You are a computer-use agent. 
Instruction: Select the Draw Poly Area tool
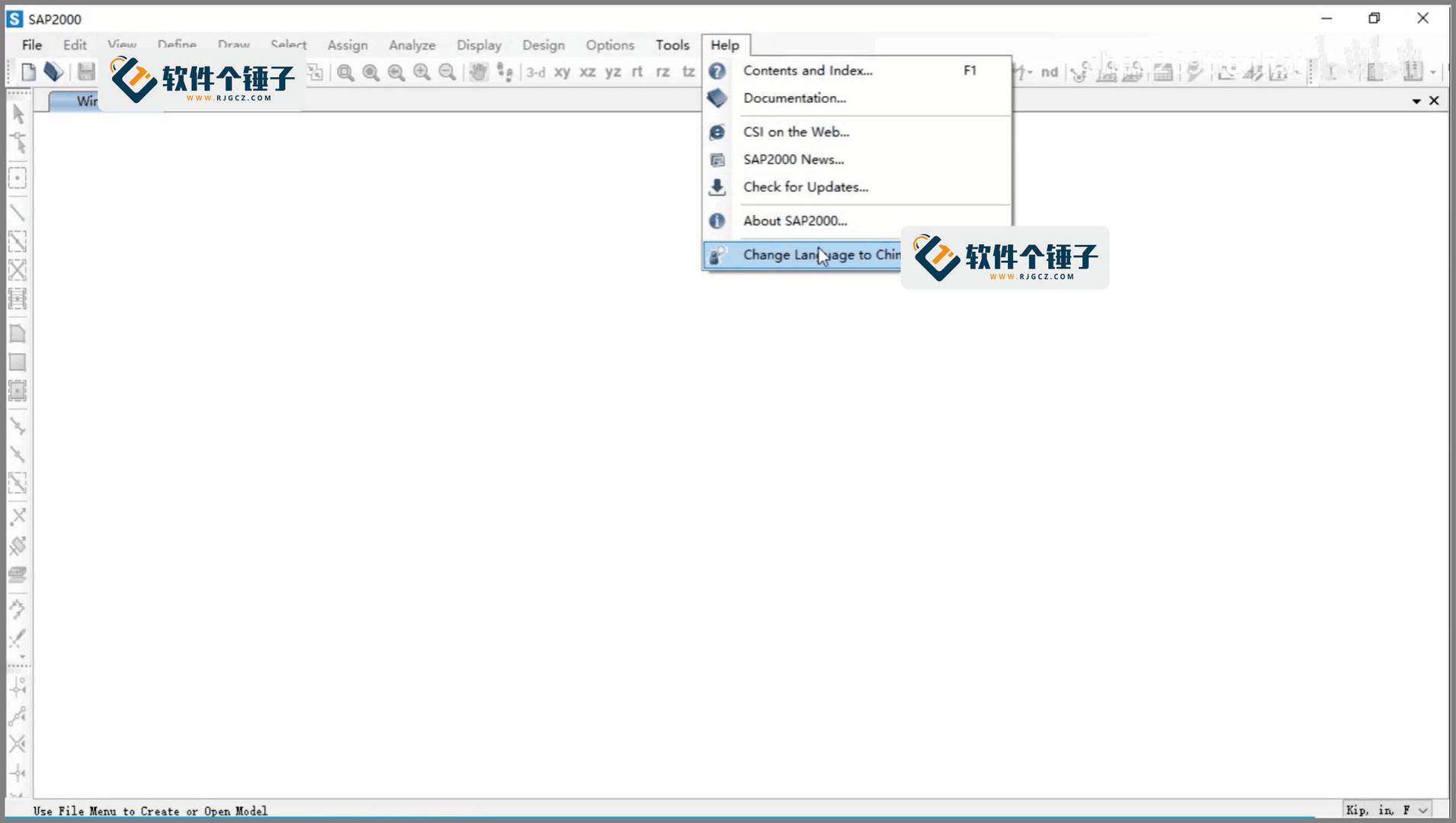pyautogui.click(x=18, y=333)
